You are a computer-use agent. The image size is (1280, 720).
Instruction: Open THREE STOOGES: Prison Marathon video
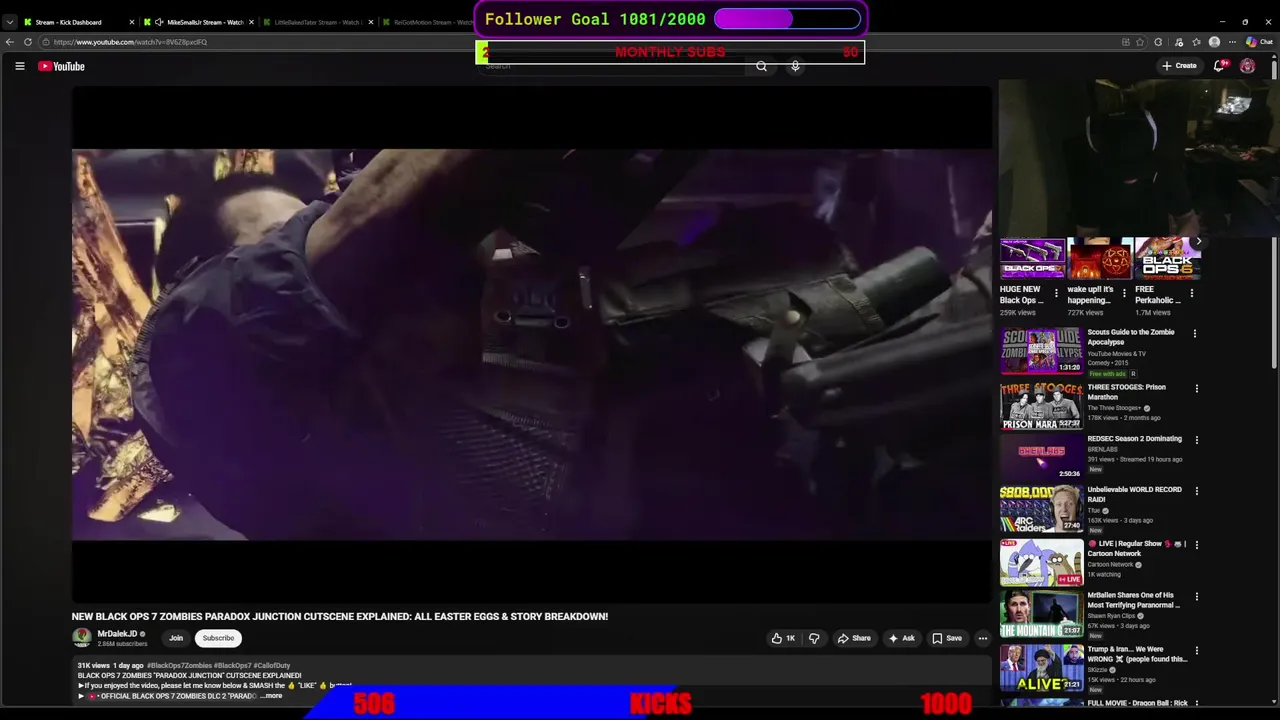[1041, 406]
